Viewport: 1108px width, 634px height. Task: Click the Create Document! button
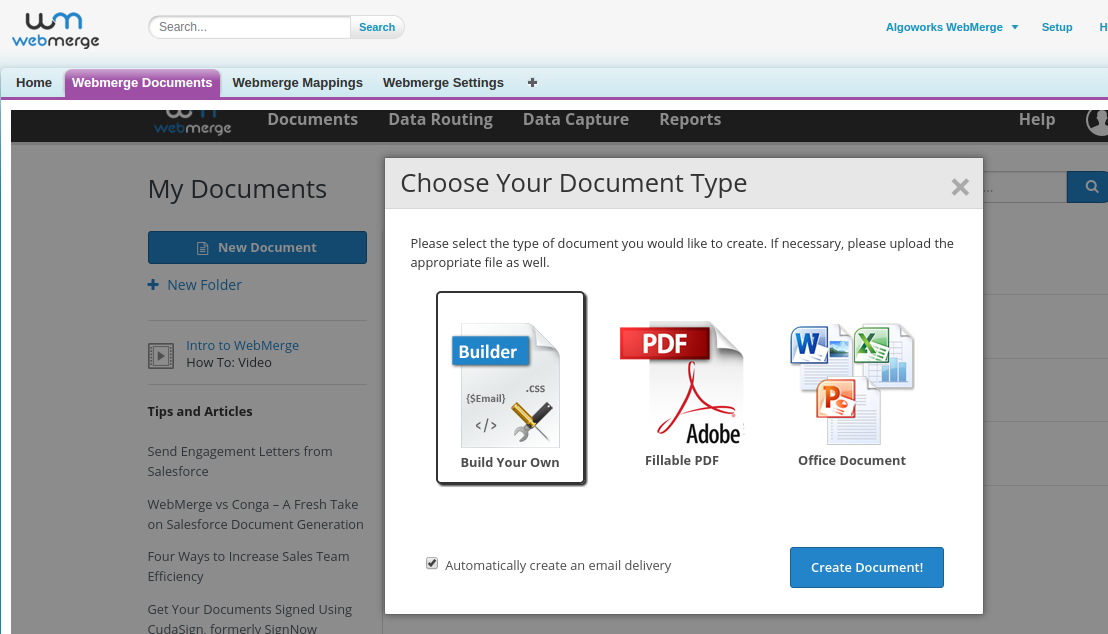(x=866, y=567)
